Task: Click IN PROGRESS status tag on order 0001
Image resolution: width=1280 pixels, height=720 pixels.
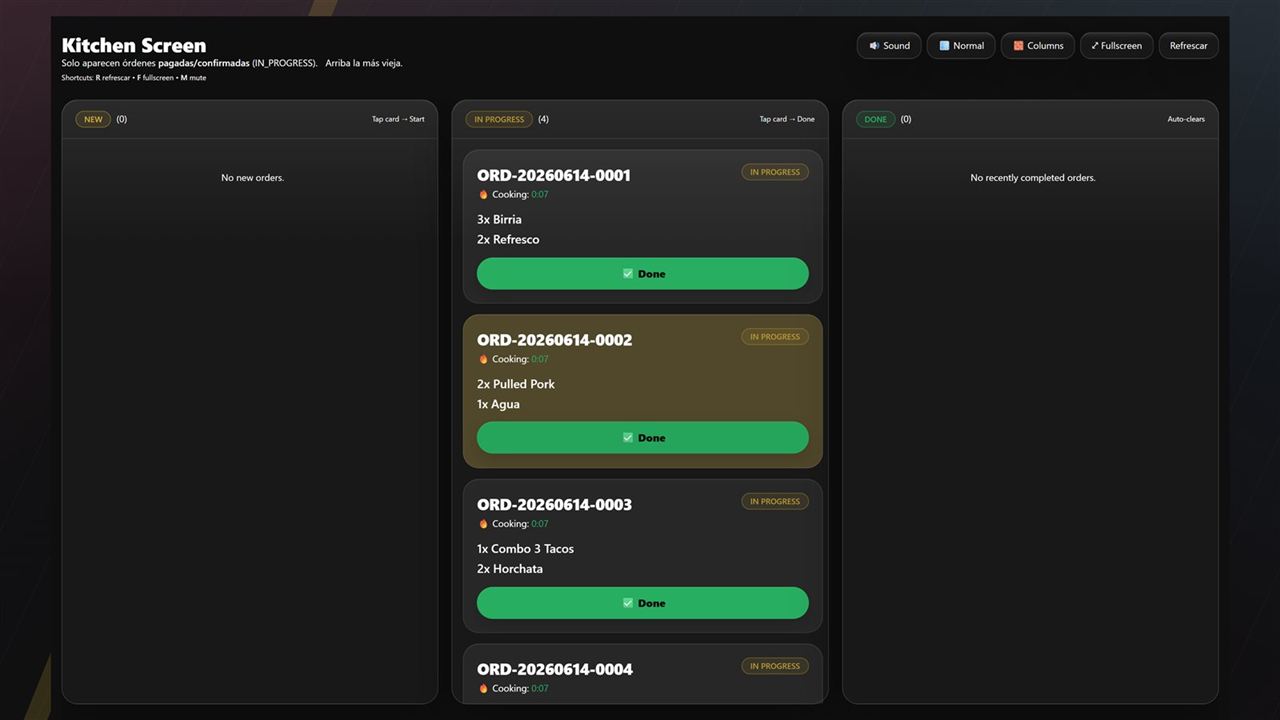Action: coord(775,172)
